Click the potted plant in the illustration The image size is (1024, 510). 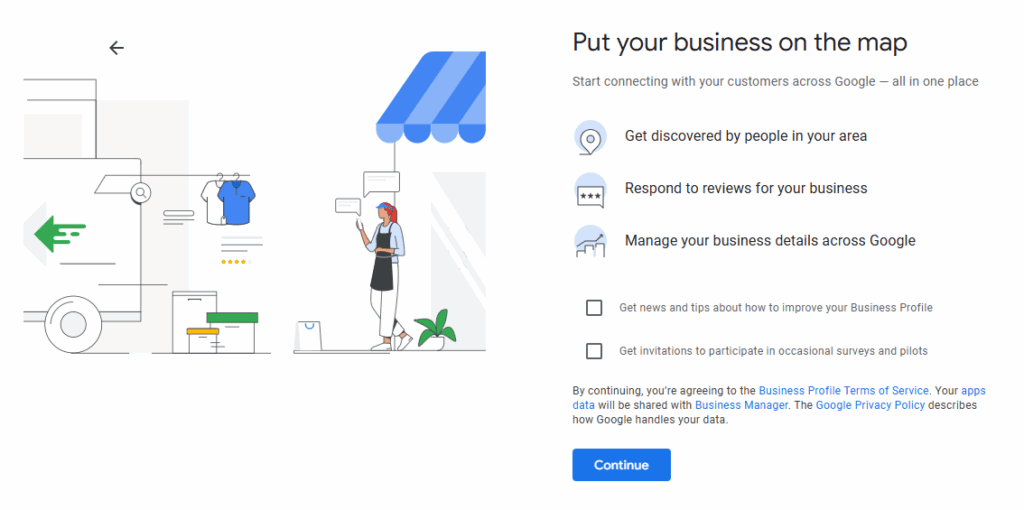434,330
